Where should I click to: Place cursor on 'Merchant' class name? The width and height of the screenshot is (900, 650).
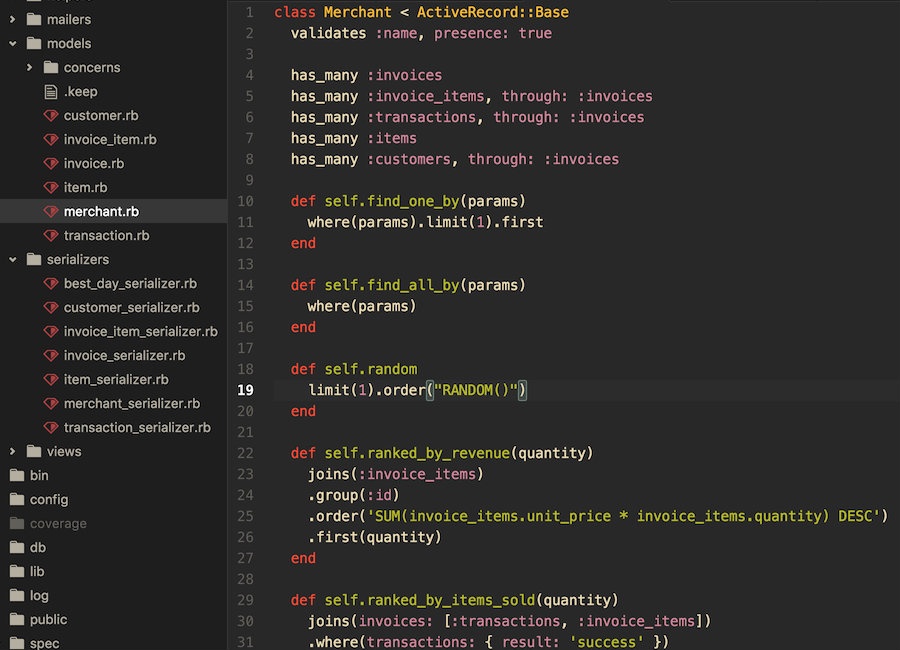click(358, 12)
